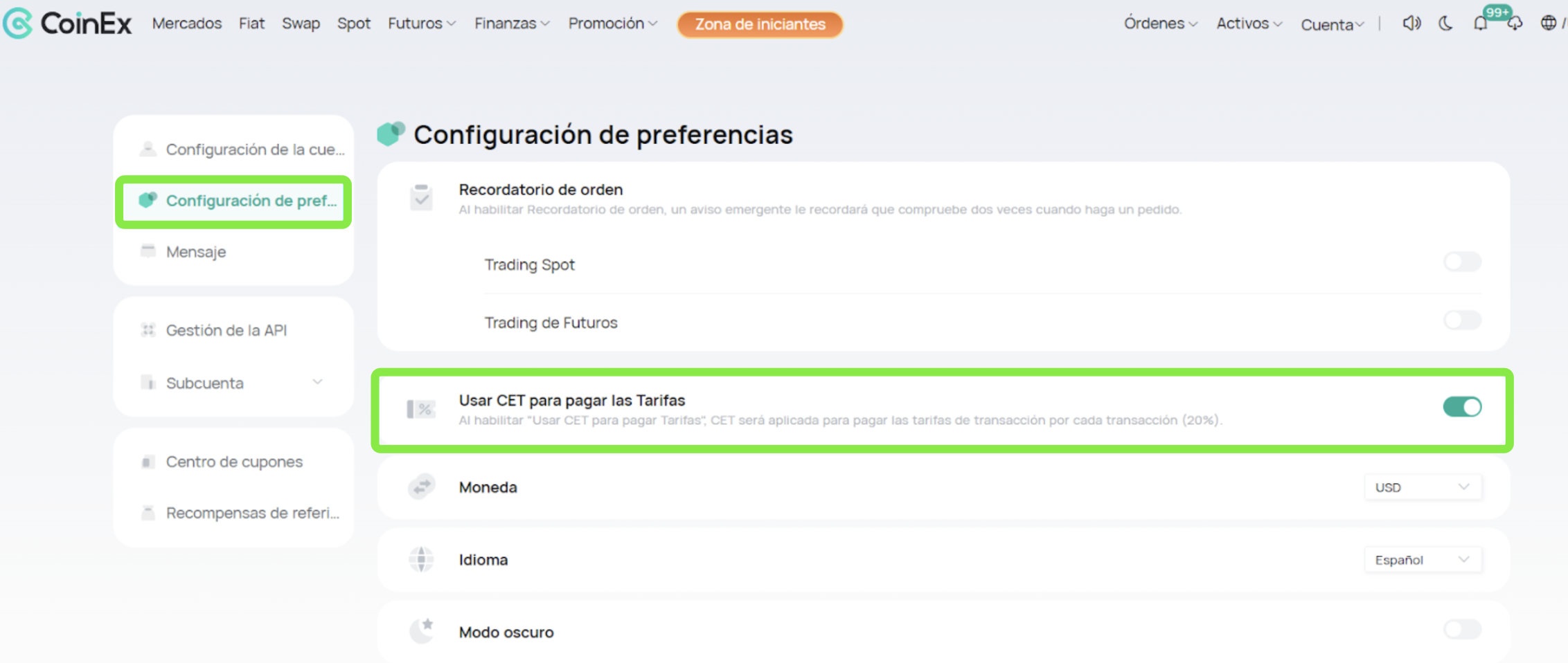This screenshot has width=1568, height=663.
Task: Click the Modo oscuro label
Action: [506, 632]
